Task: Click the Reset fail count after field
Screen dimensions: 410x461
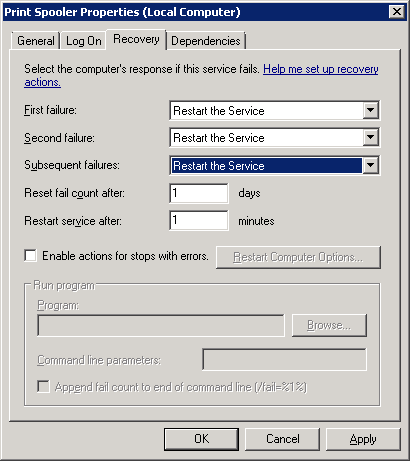Action: click(x=199, y=193)
